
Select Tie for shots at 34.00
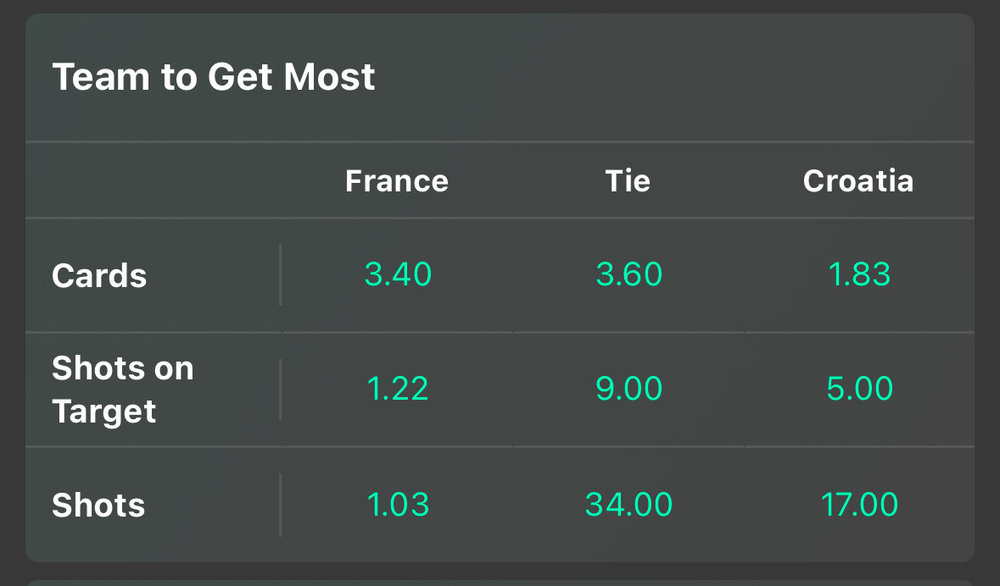point(629,505)
